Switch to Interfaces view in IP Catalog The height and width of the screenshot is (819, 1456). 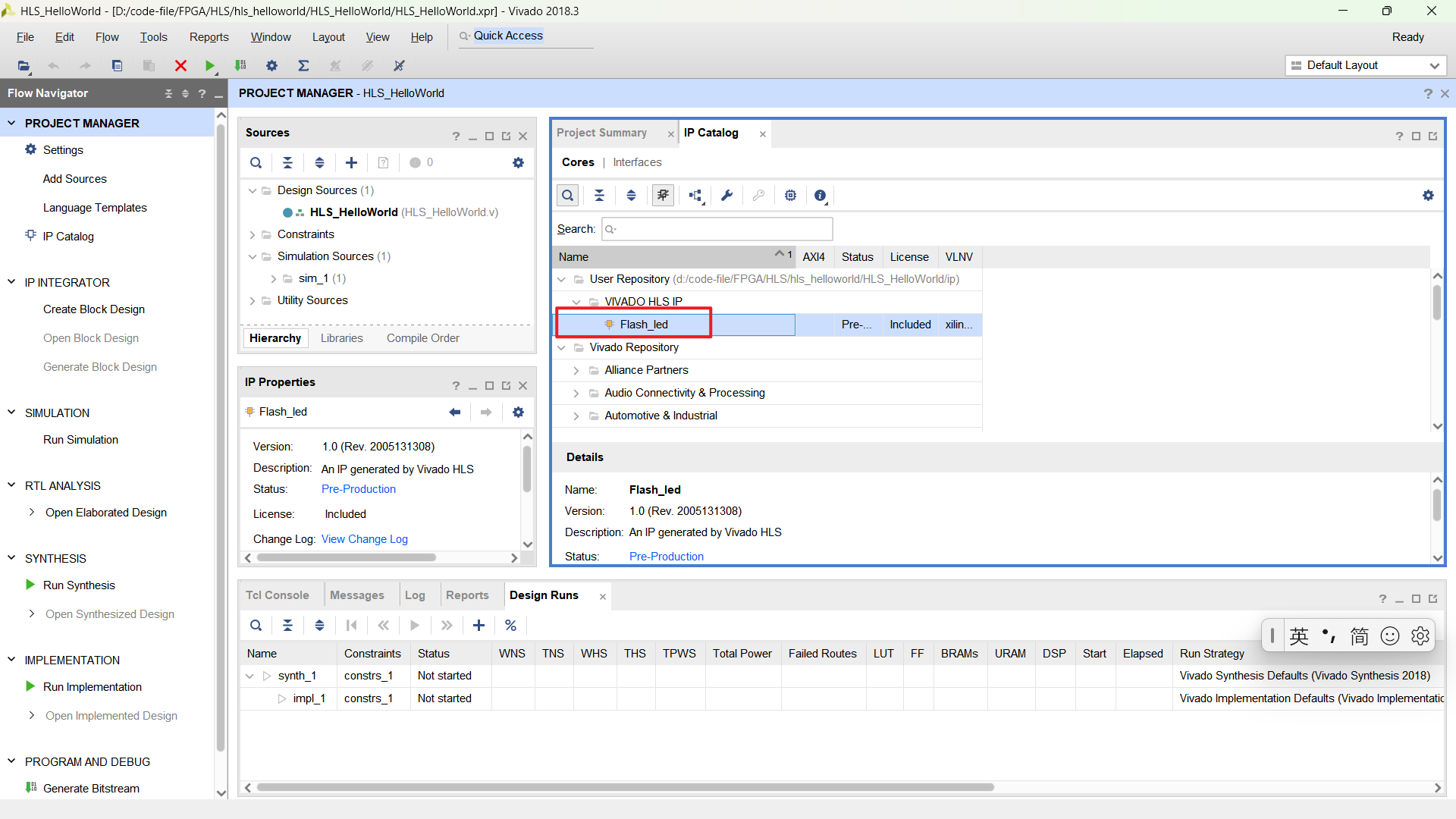coord(637,162)
